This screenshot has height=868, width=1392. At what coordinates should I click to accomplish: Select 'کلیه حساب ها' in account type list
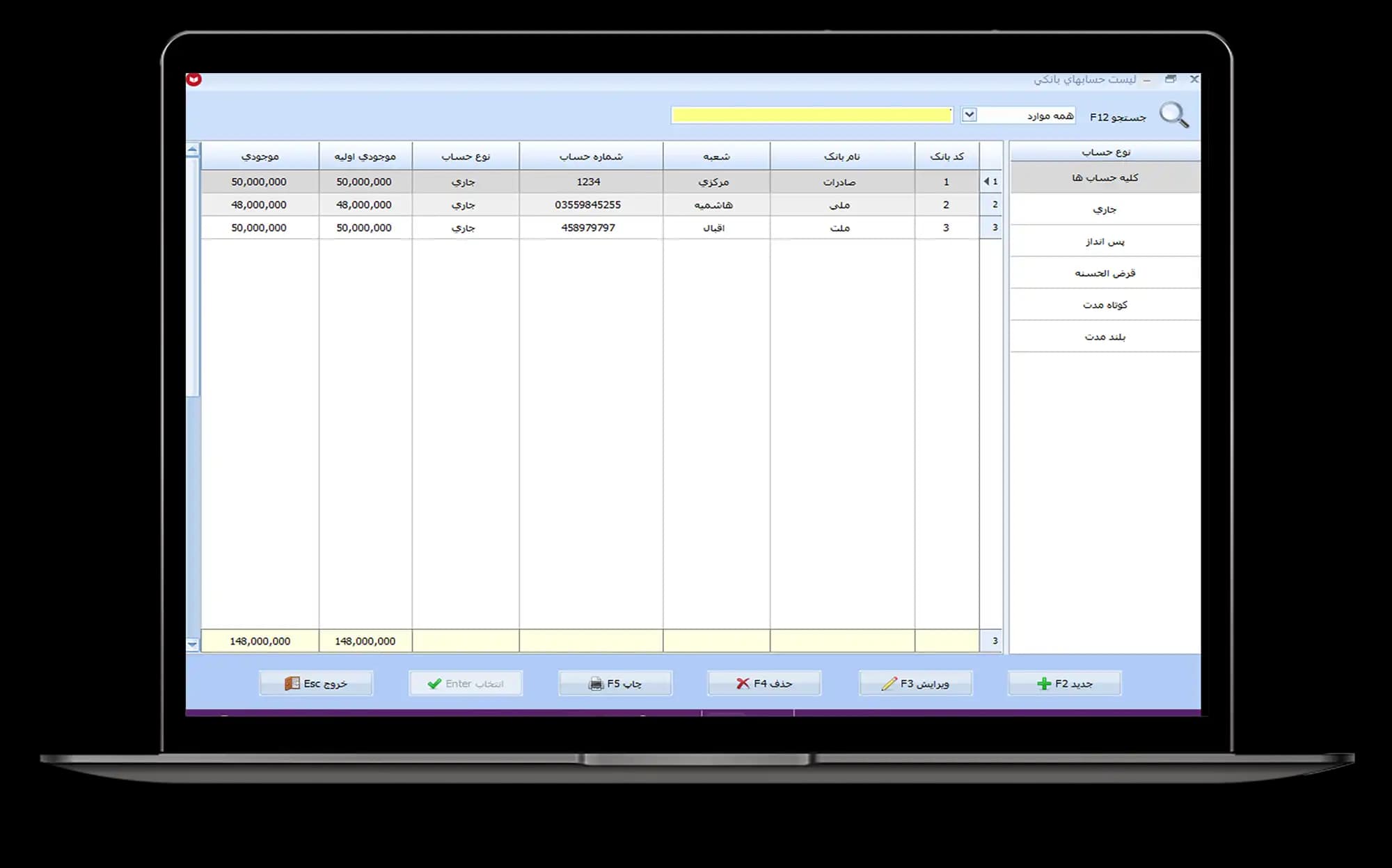point(1105,177)
